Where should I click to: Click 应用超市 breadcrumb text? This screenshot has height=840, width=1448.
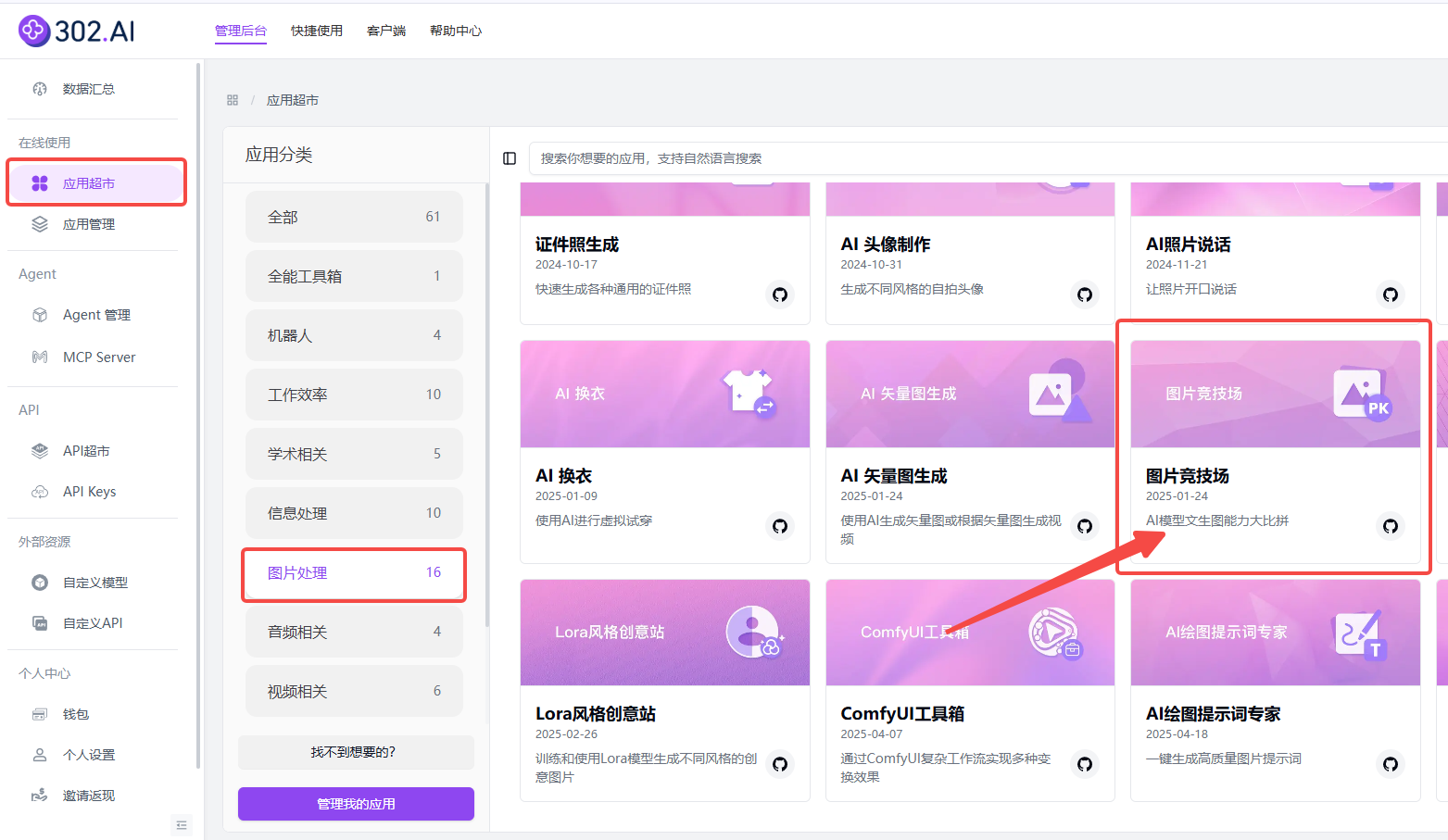293,100
